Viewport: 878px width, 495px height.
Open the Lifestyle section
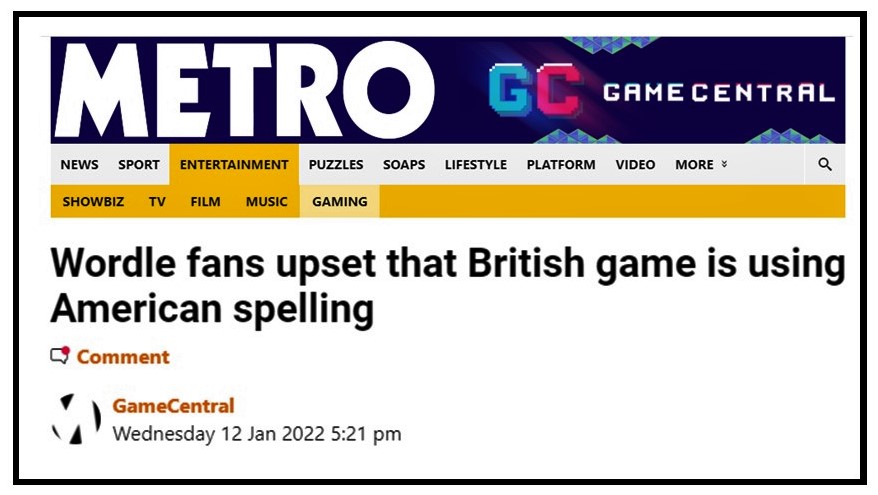tap(476, 165)
